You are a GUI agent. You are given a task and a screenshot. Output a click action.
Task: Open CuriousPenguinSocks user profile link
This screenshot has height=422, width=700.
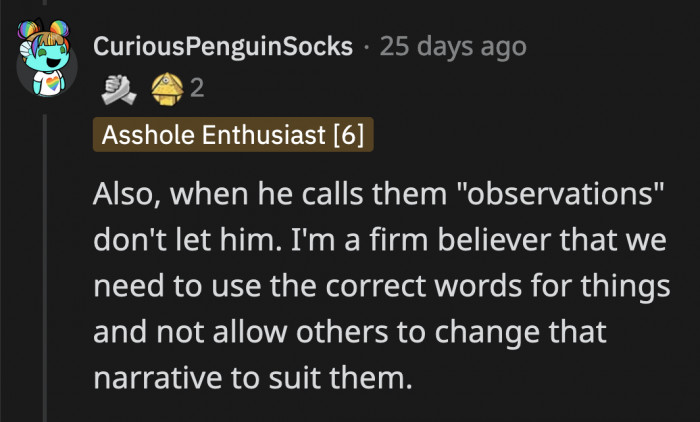223,46
